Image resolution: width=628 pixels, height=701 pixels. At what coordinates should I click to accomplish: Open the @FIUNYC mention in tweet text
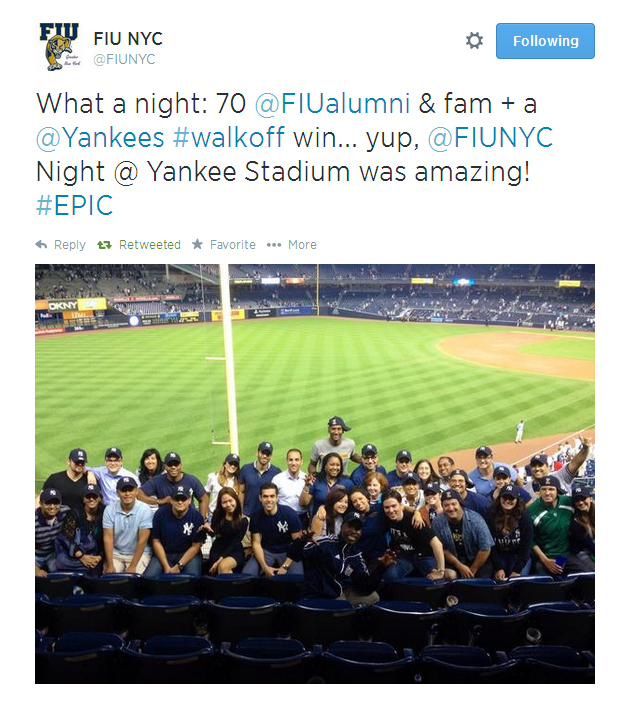[x=490, y=138]
